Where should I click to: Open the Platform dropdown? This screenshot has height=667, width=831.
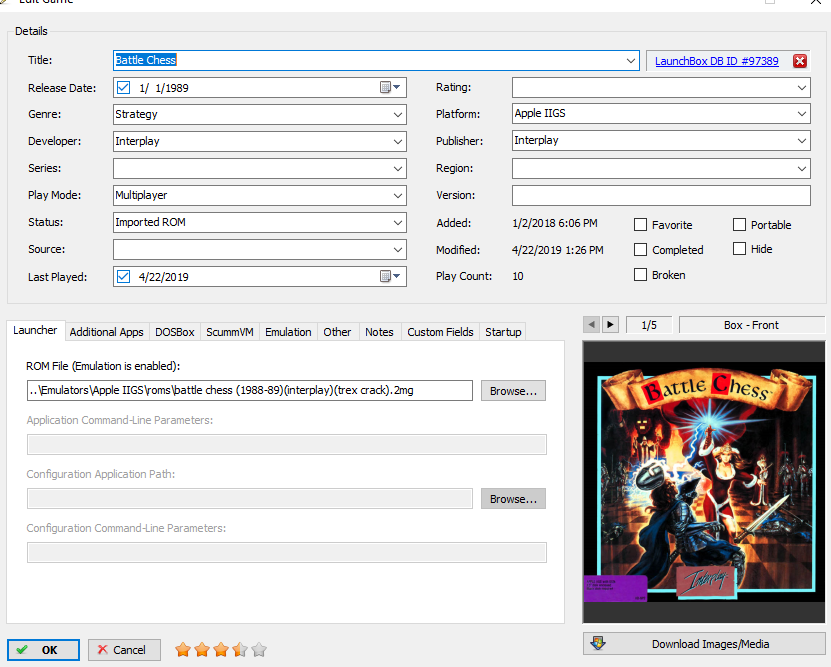[x=802, y=113]
